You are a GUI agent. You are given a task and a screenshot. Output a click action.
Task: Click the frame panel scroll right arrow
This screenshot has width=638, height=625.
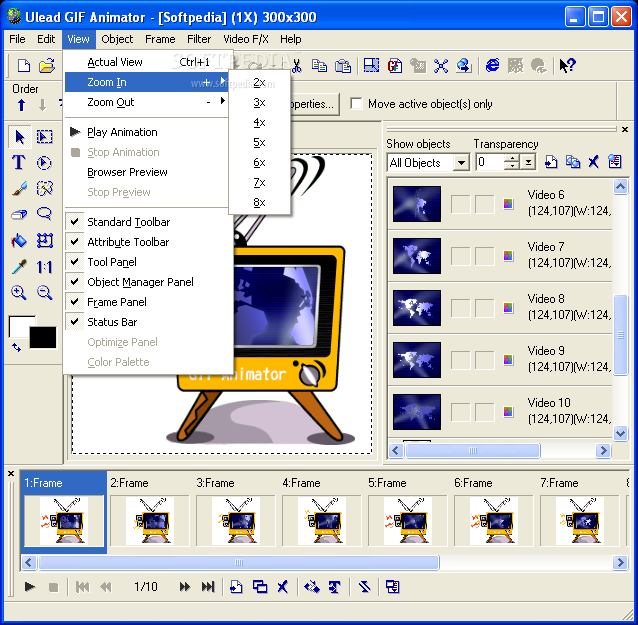620,563
